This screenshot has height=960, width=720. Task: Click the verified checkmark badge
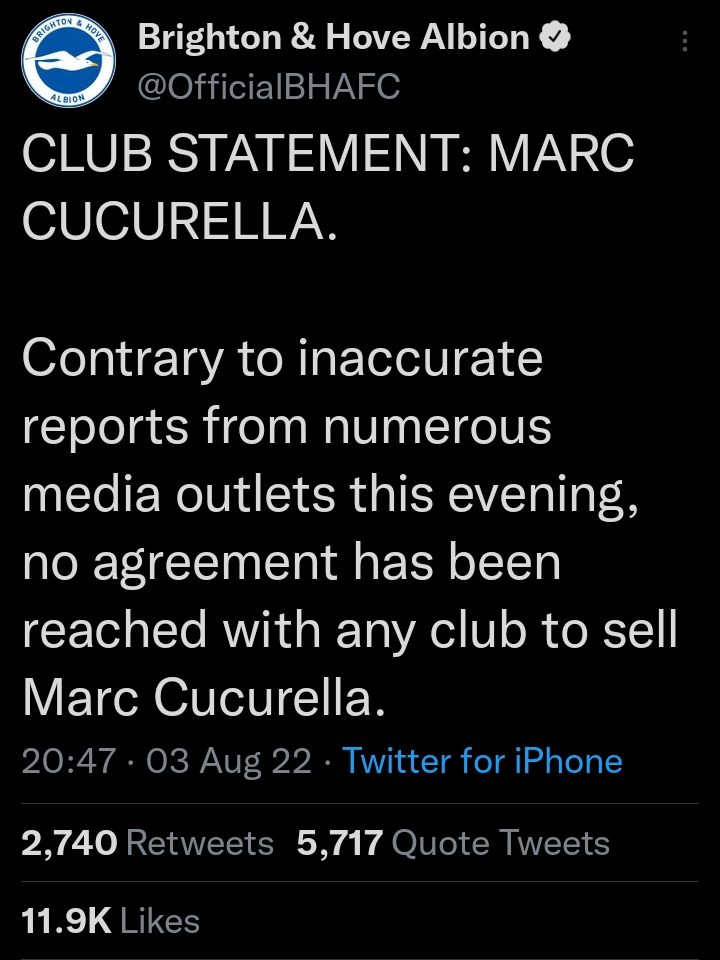click(x=555, y=38)
